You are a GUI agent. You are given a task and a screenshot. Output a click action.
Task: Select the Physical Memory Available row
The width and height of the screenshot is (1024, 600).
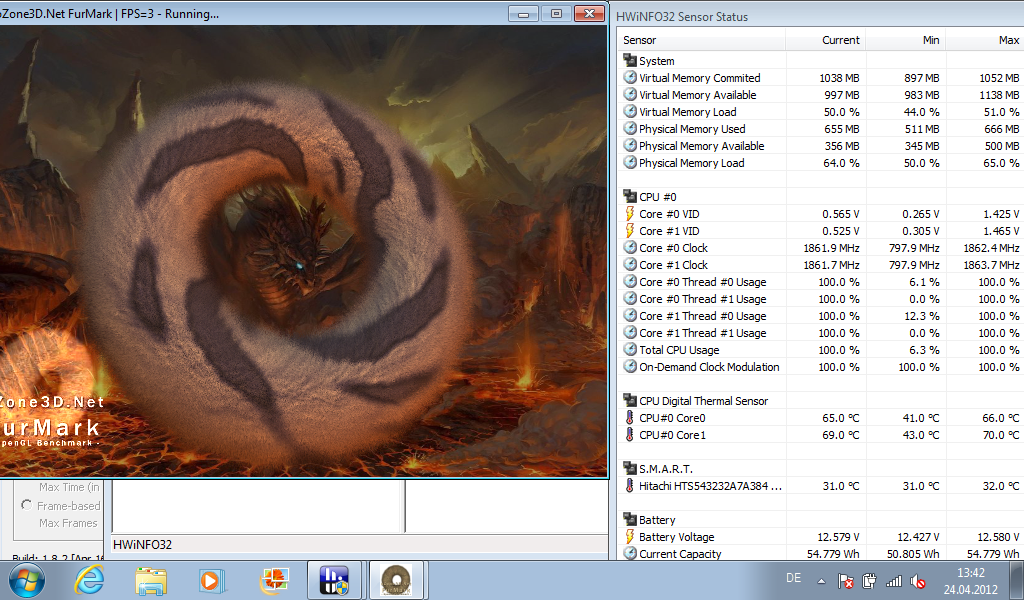821,146
